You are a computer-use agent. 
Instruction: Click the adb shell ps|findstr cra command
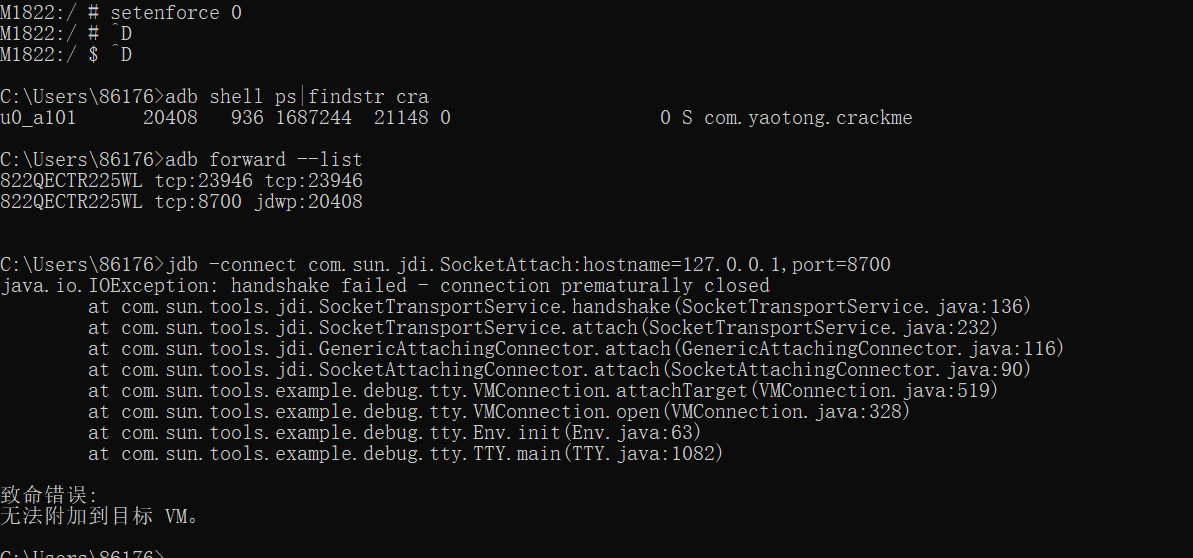(x=297, y=97)
